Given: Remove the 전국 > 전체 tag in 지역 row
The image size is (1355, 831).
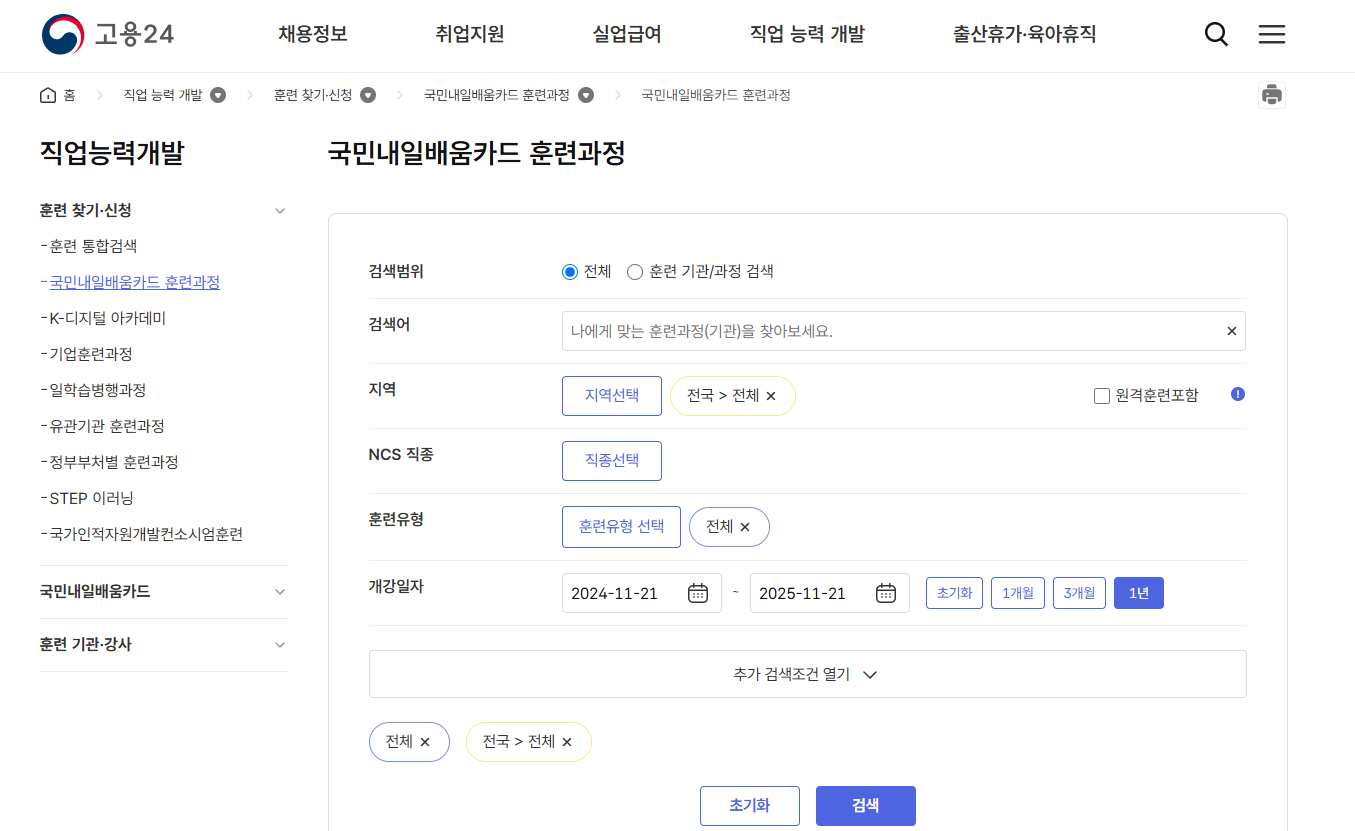Looking at the screenshot, I should click(771, 396).
